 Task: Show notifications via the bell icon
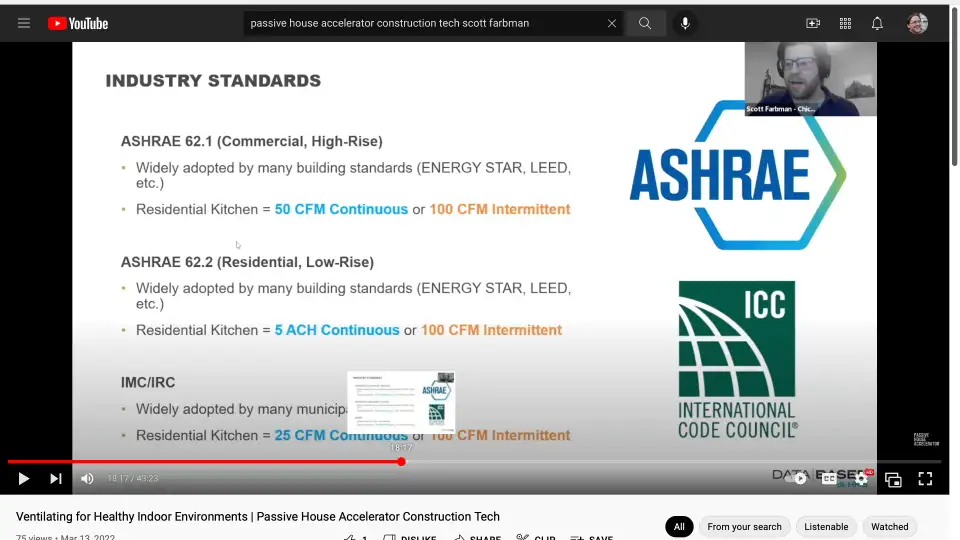click(x=877, y=23)
